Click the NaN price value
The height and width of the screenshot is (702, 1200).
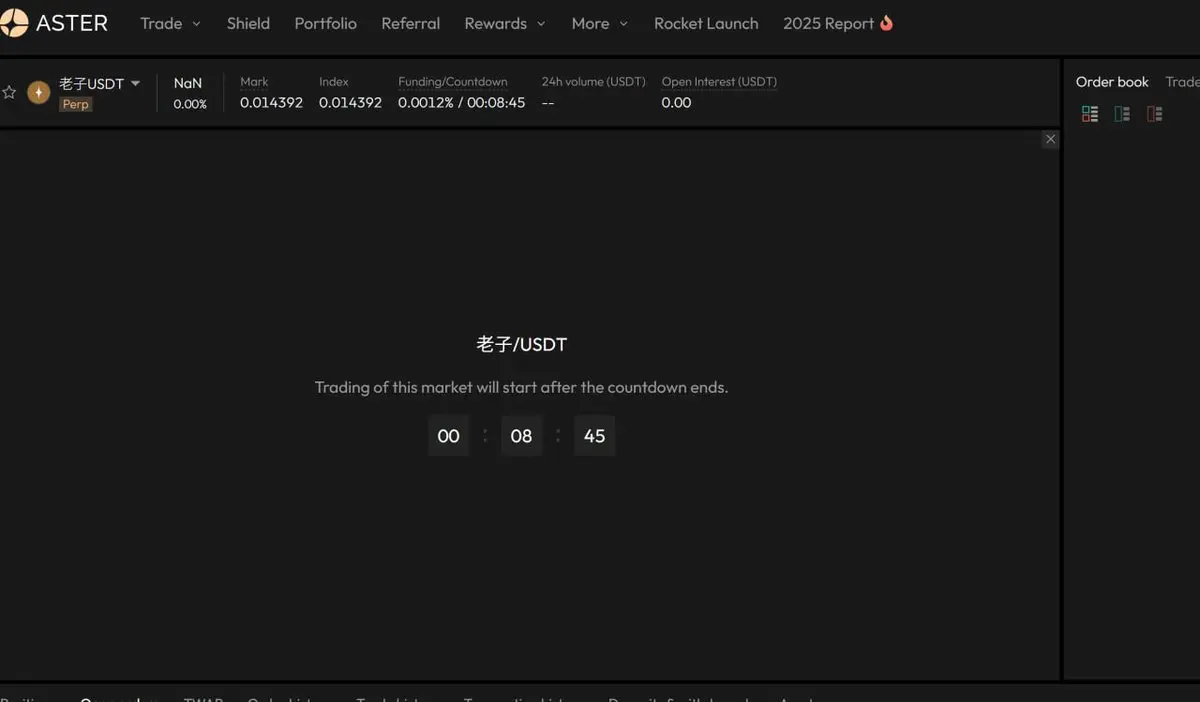coord(187,83)
